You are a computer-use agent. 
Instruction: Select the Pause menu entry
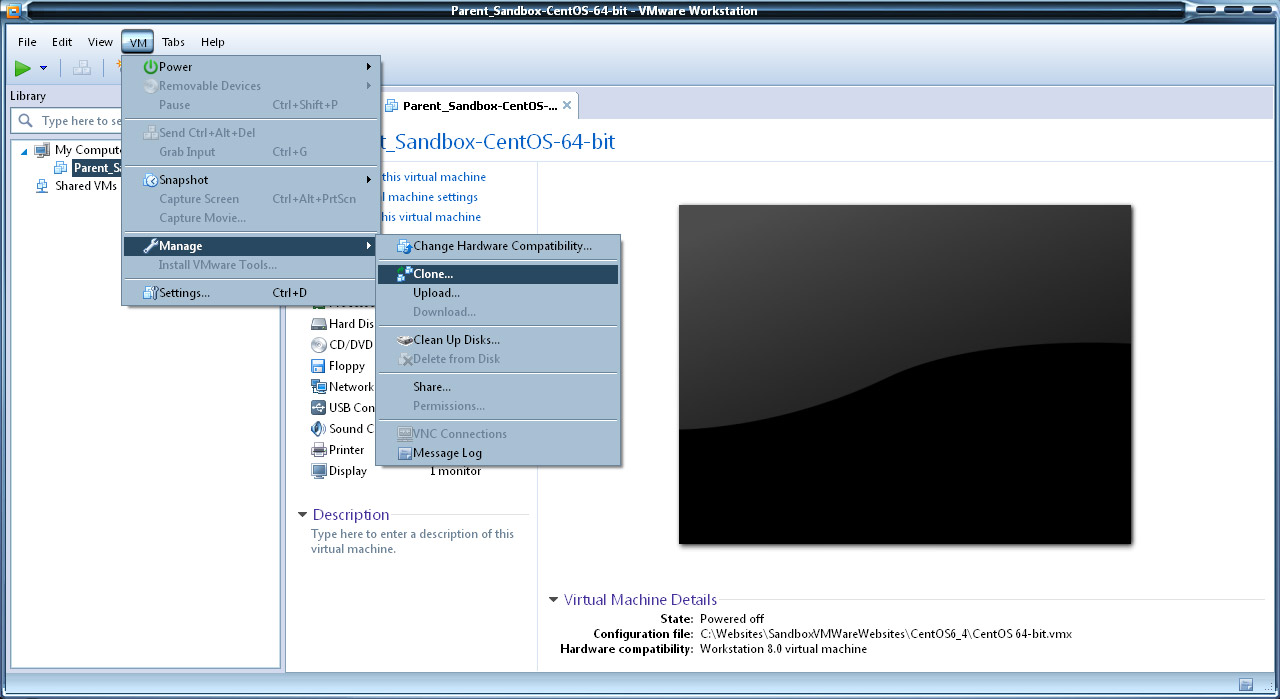(251, 105)
